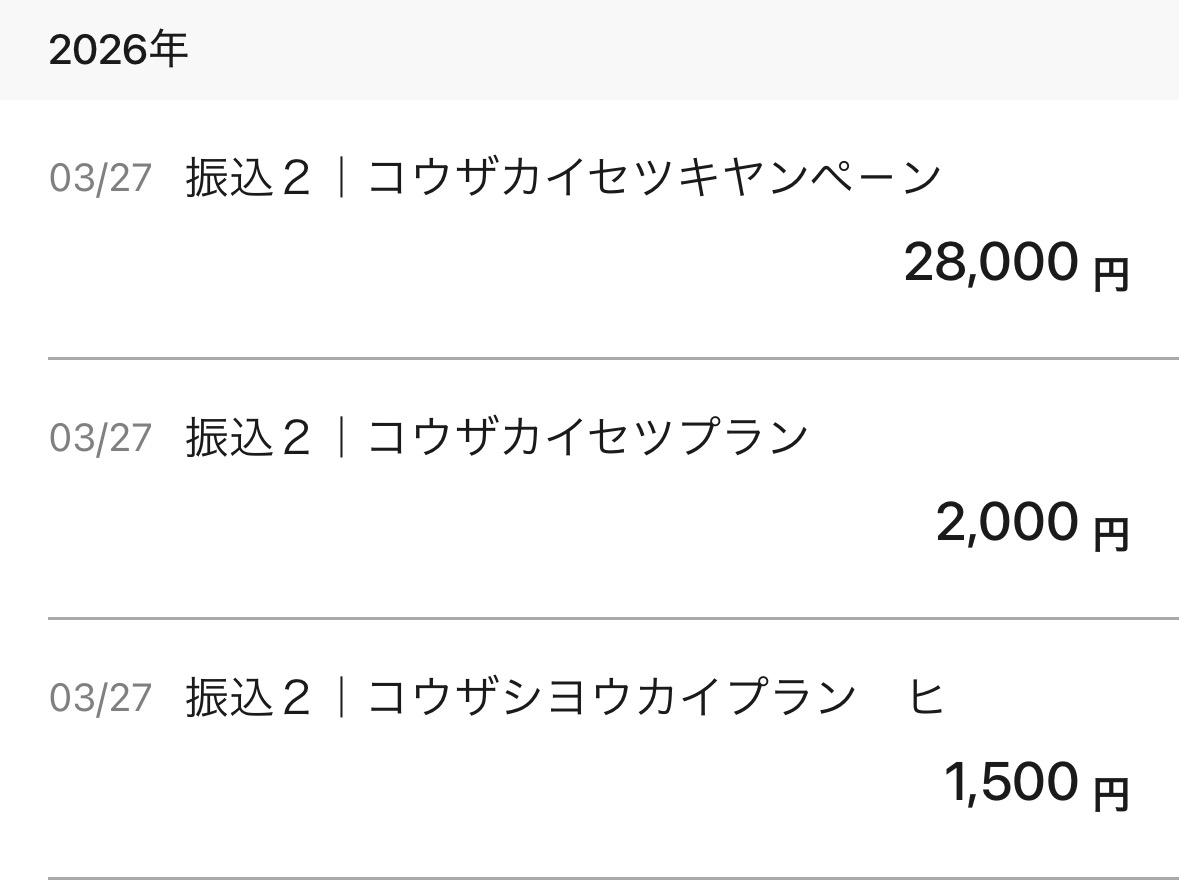Screen dimensions: 1179x883
Task: Tap the 円 symbol beside 1,500
Action: click(1110, 794)
